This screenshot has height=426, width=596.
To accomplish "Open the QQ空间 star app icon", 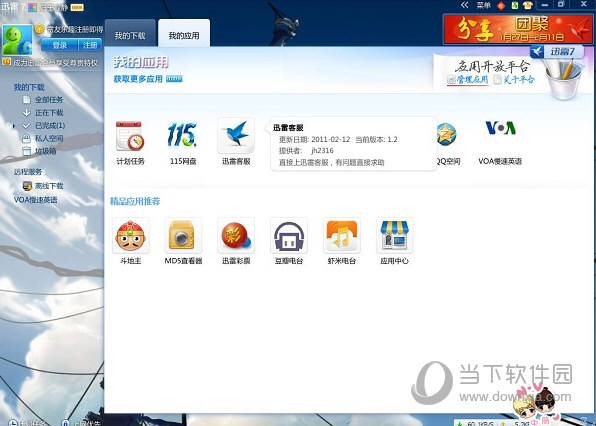I will click(x=446, y=134).
